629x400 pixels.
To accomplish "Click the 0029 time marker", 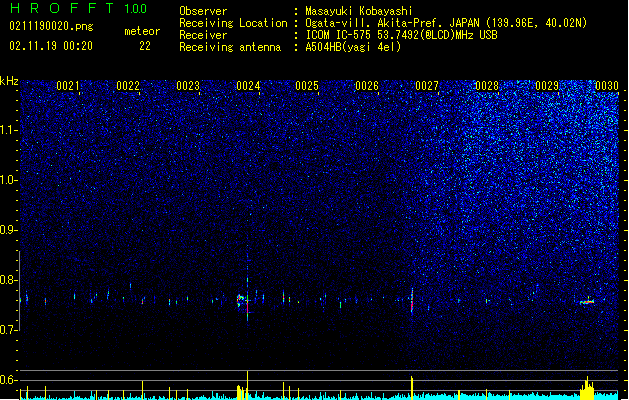I will coord(547,86).
